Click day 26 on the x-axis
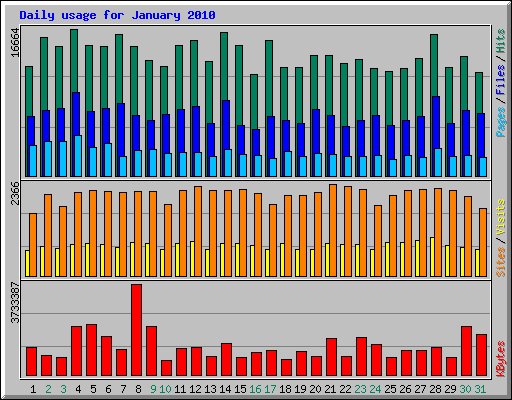512x400 pixels. [x=405, y=389]
